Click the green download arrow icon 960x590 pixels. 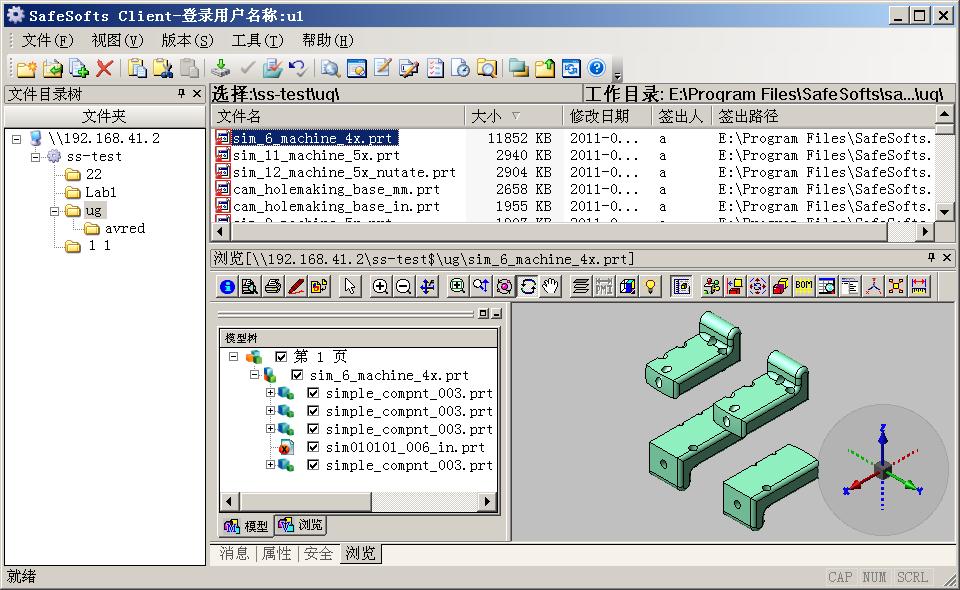click(220, 68)
